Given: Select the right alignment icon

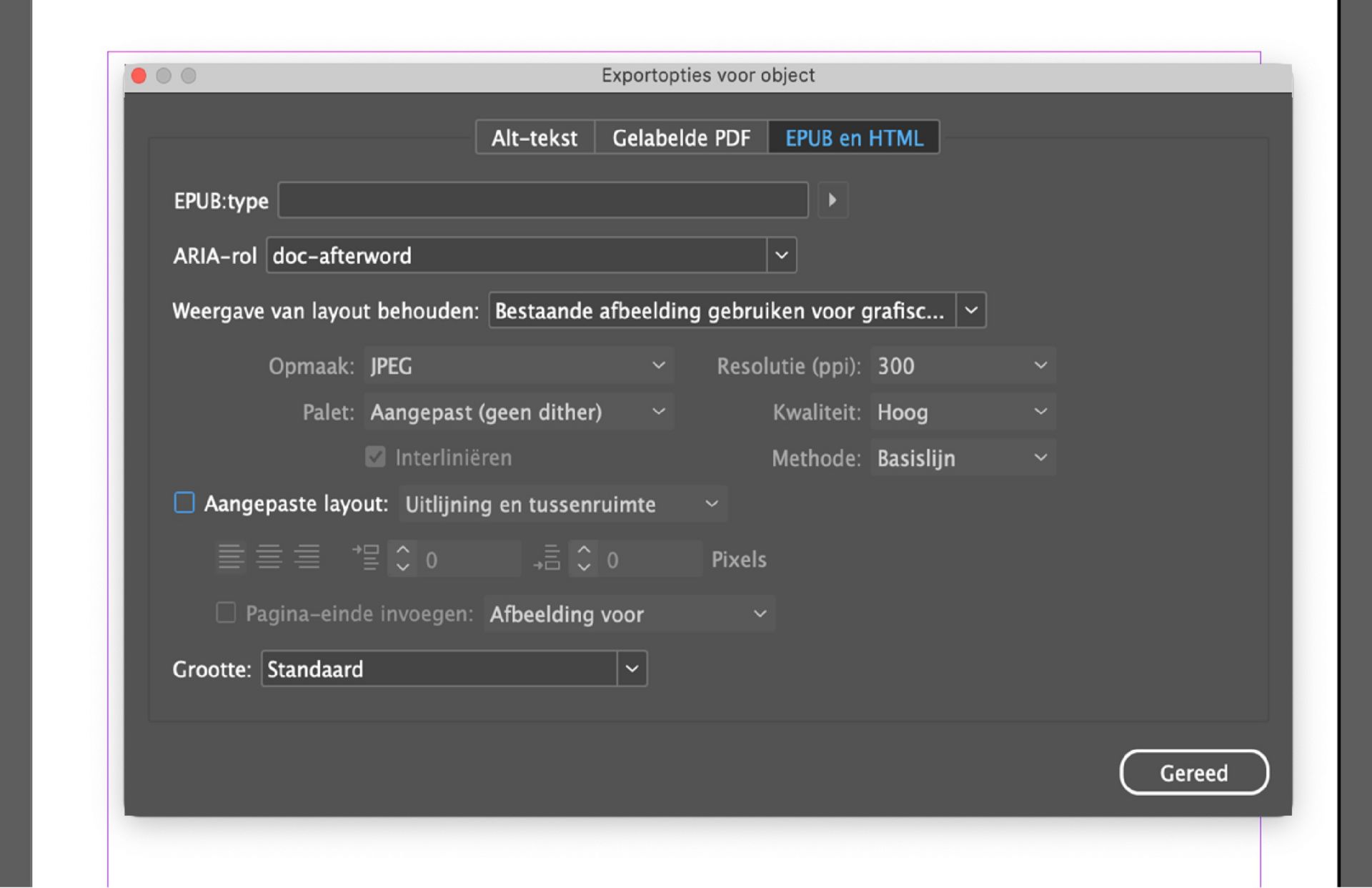Looking at the screenshot, I should coord(306,558).
